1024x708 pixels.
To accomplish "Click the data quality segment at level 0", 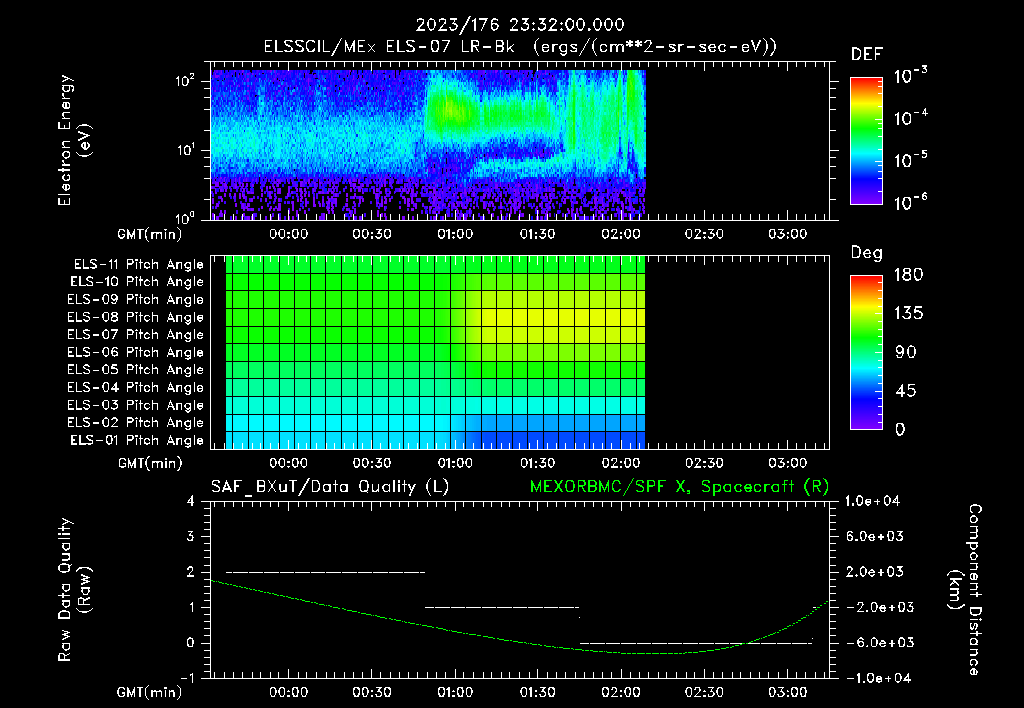I will pyautogui.click(x=696, y=643).
